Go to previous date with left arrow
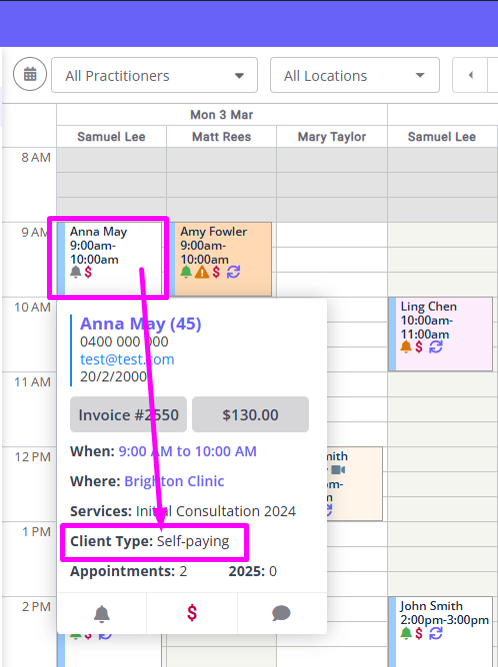This screenshot has width=498, height=667. click(470, 75)
